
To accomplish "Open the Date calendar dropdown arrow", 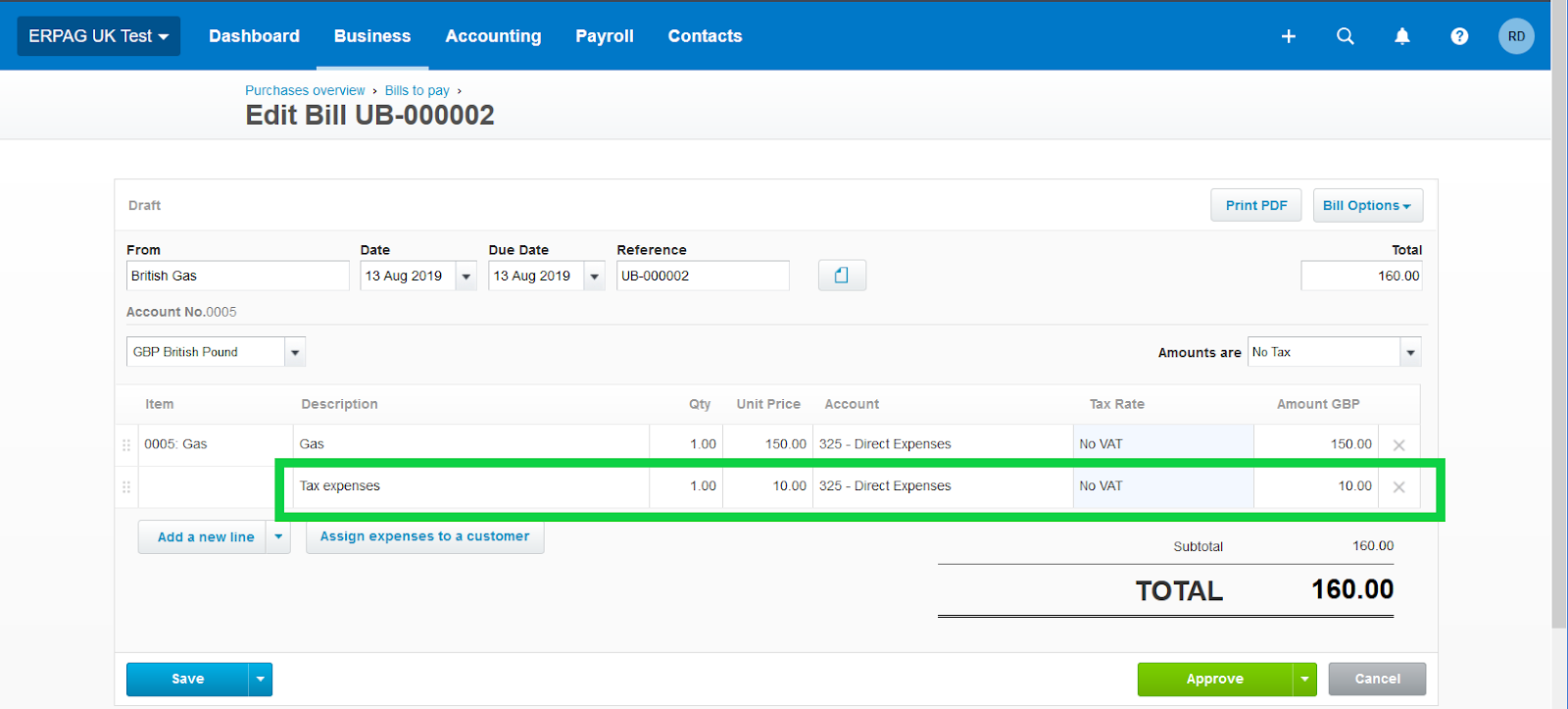I will click(x=466, y=277).
